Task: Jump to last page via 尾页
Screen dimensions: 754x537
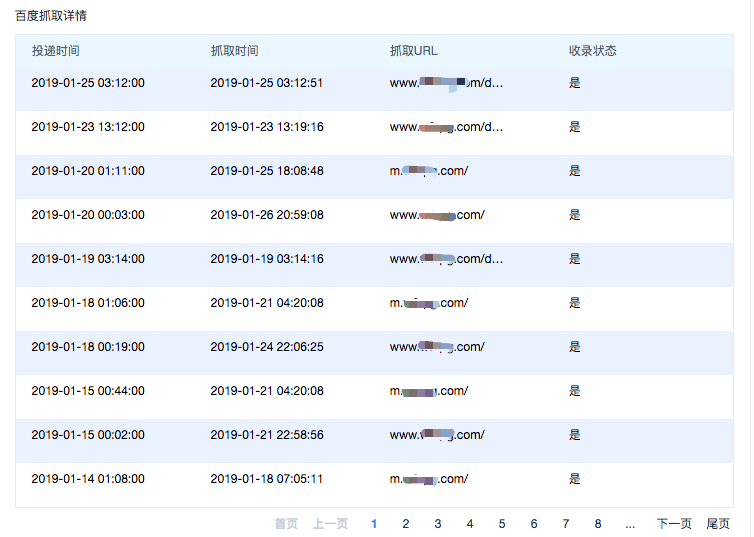Action: pos(718,523)
